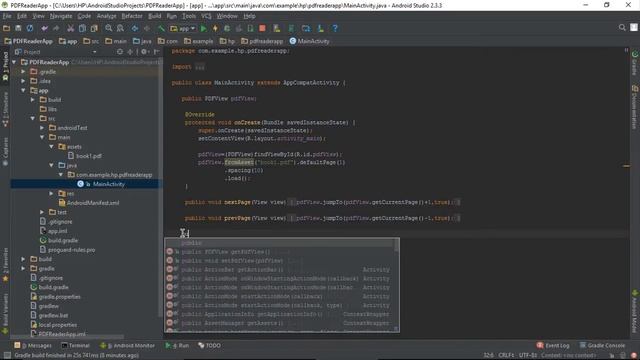Click the Replace toolbar icon
The width and height of the screenshot is (640, 360).
[120, 28]
